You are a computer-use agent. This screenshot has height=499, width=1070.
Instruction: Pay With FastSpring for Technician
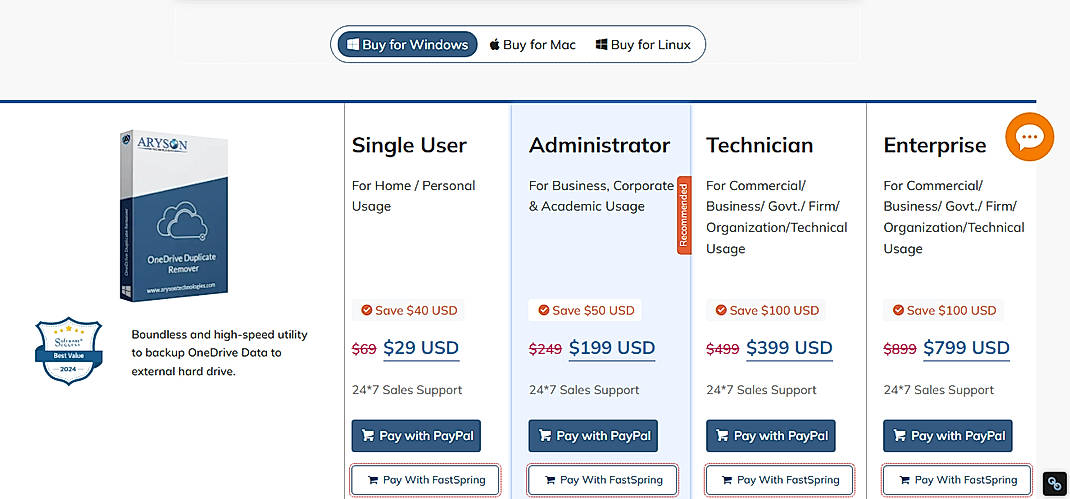pos(780,480)
